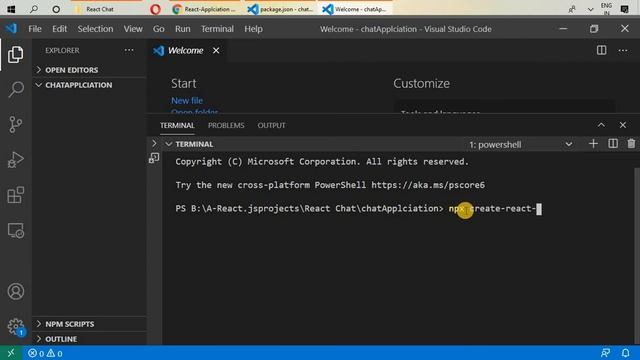Close the terminal panel
The width and height of the screenshot is (640, 360).
[622, 125]
